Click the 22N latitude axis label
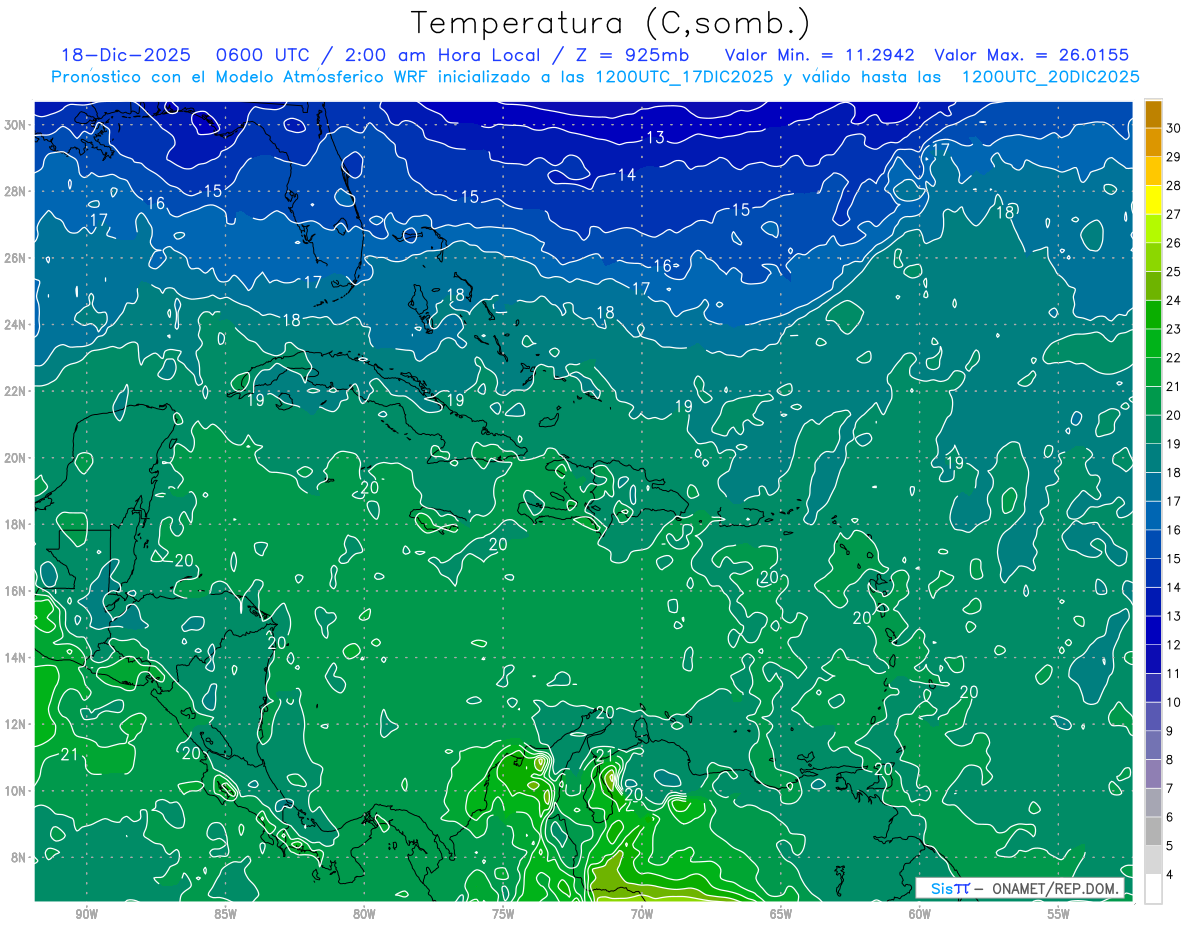Screen dimensions: 1200x927 [15, 391]
